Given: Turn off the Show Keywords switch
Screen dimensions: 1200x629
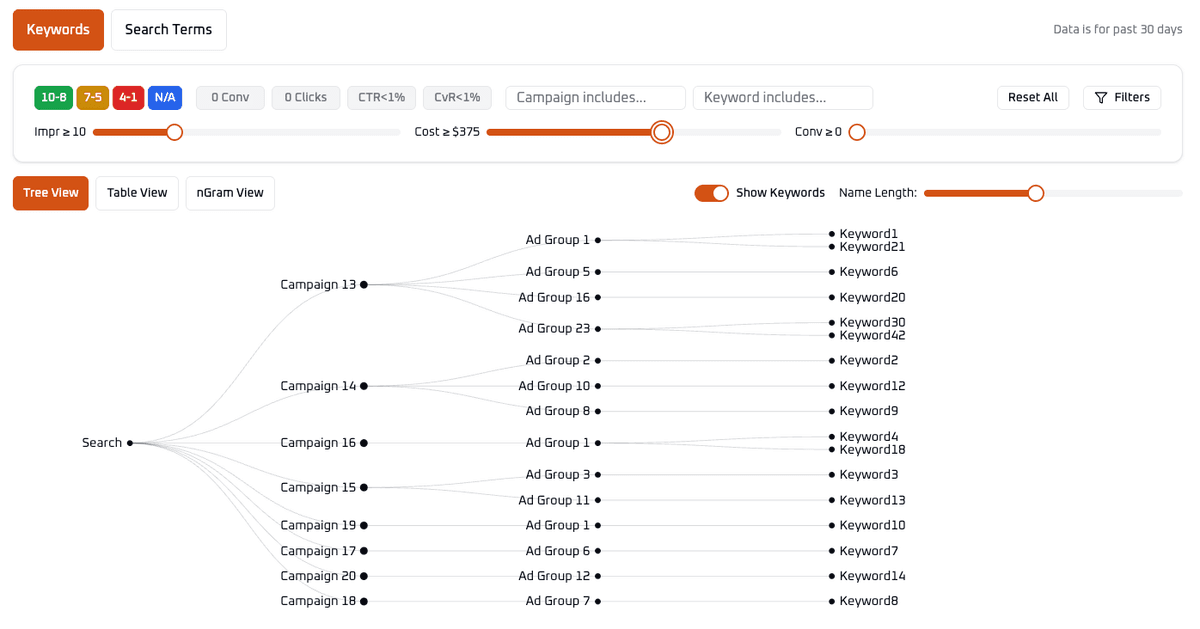Looking at the screenshot, I should pyautogui.click(x=711, y=193).
